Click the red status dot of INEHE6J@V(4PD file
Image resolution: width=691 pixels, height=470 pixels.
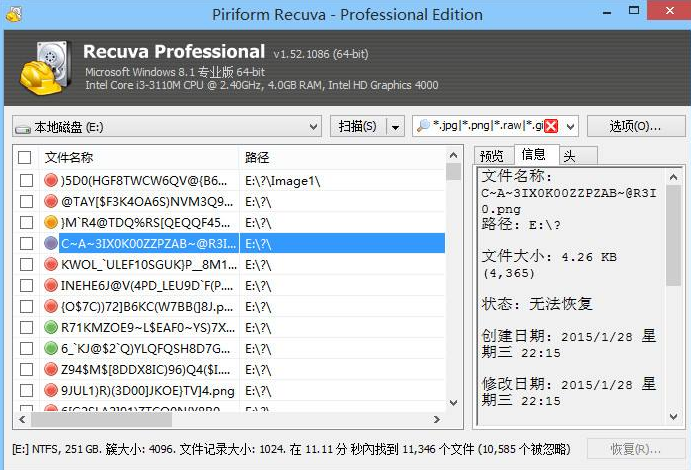click(x=51, y=285)
